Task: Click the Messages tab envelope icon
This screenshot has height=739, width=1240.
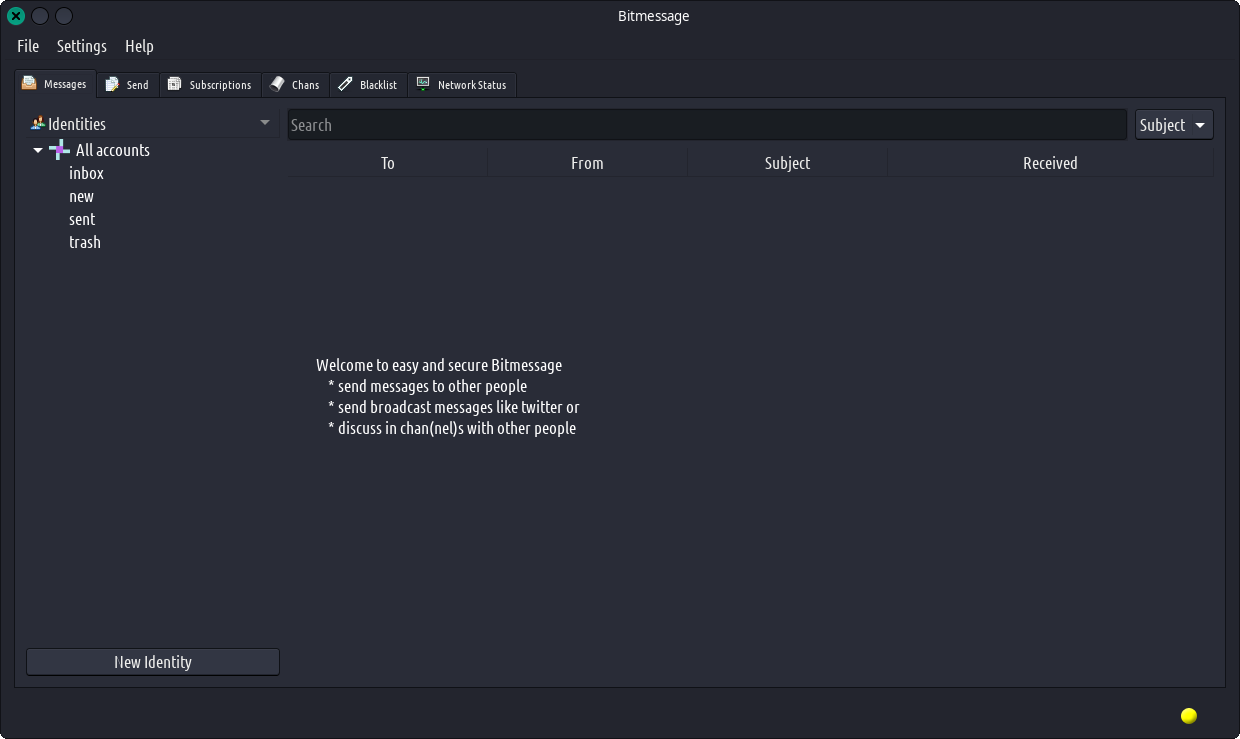Action: (x=30, y=84)
